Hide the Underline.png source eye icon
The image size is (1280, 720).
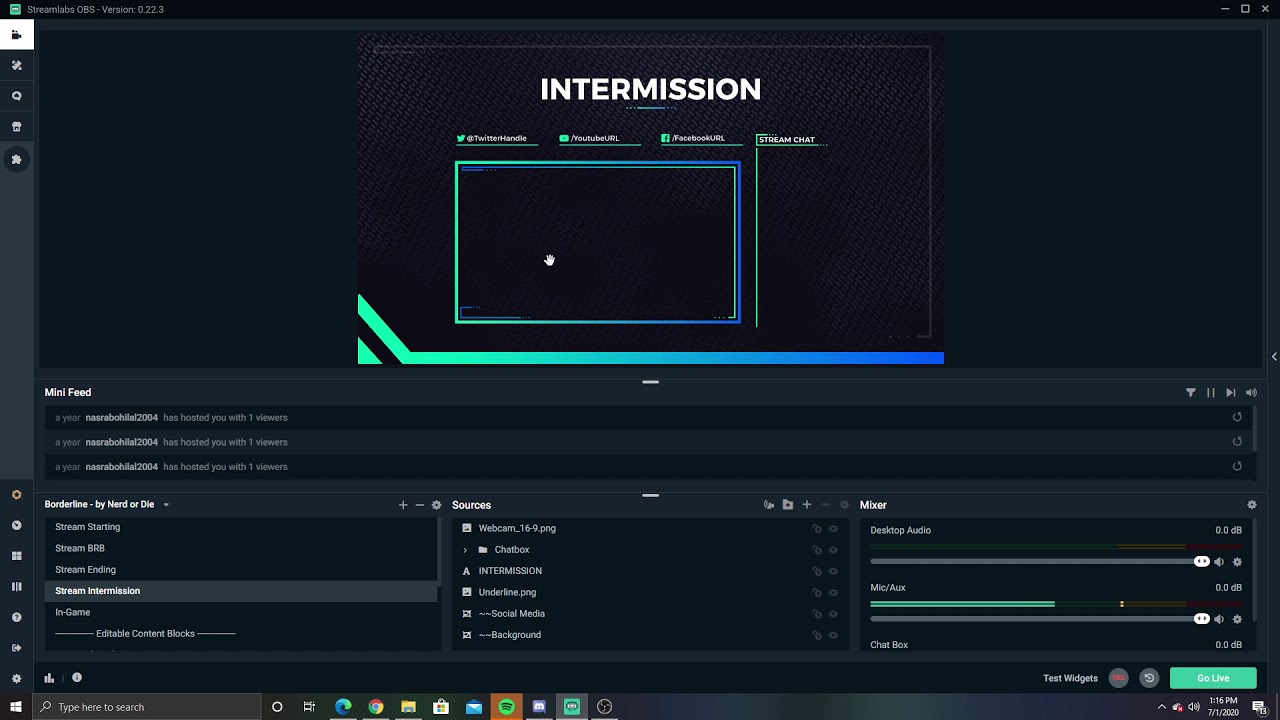[x=833, y=592]
